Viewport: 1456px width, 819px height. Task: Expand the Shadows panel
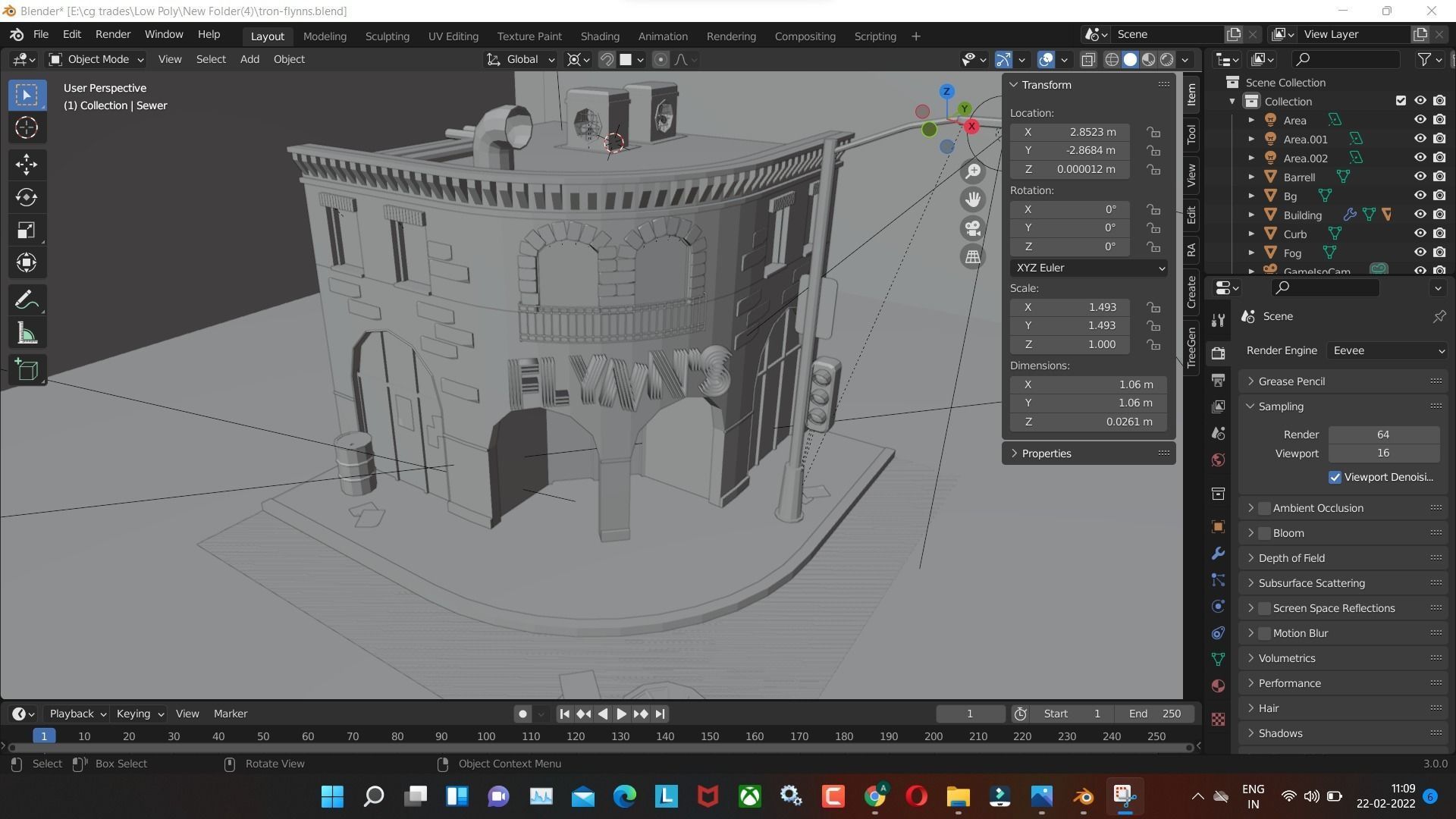(1343, 733)
